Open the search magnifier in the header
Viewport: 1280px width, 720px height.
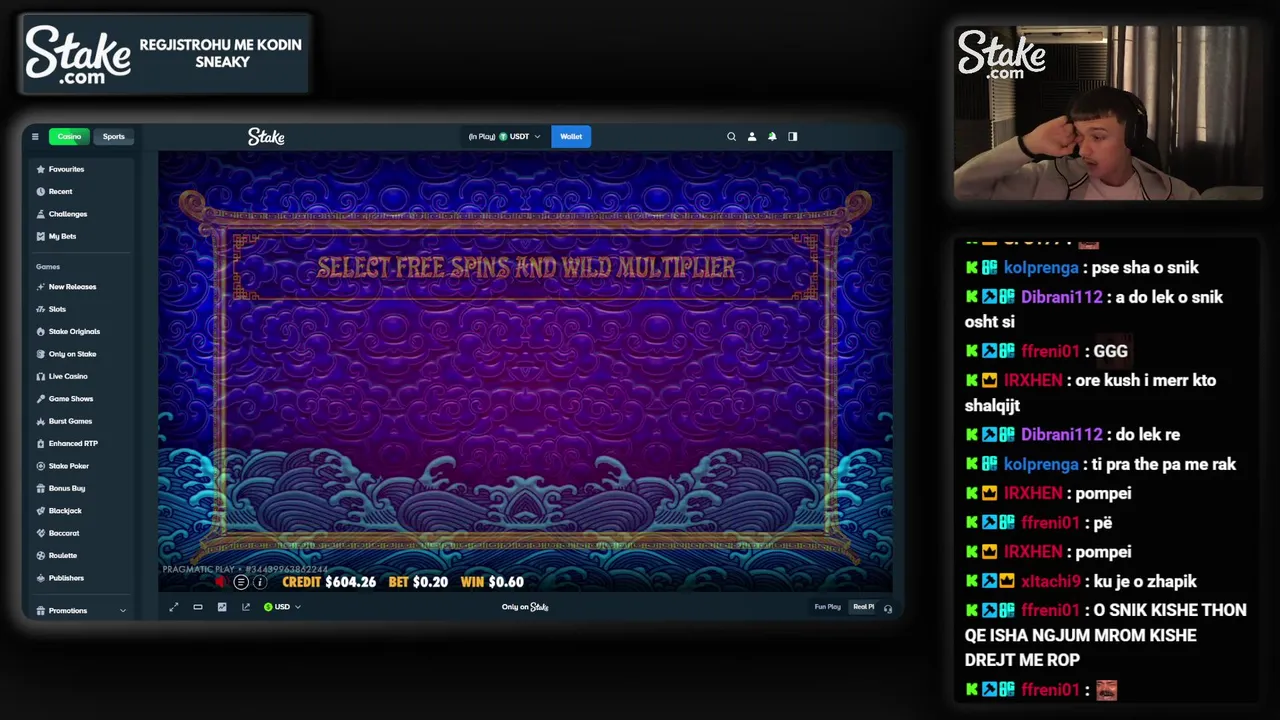(731, 137)
